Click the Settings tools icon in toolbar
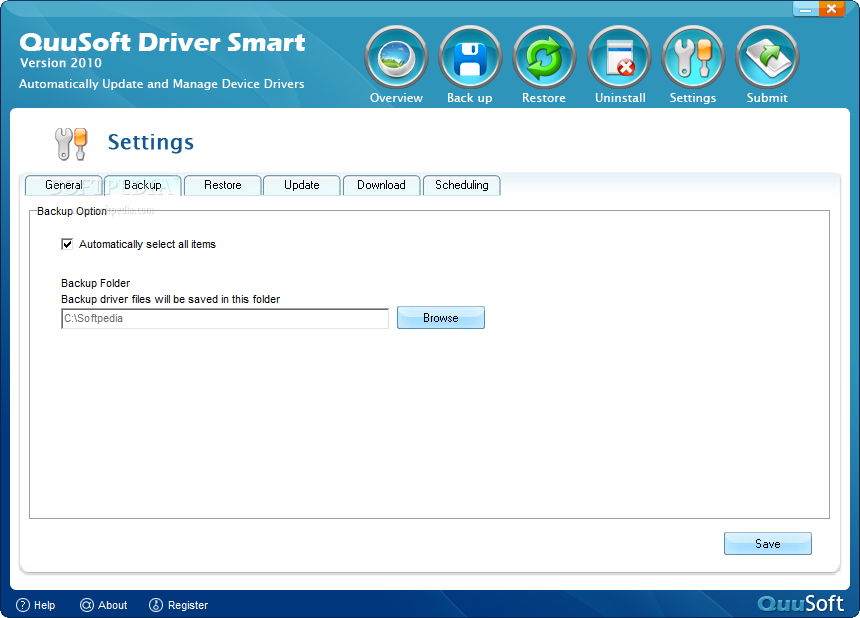The image size is (860, 618). pos(693,58)
